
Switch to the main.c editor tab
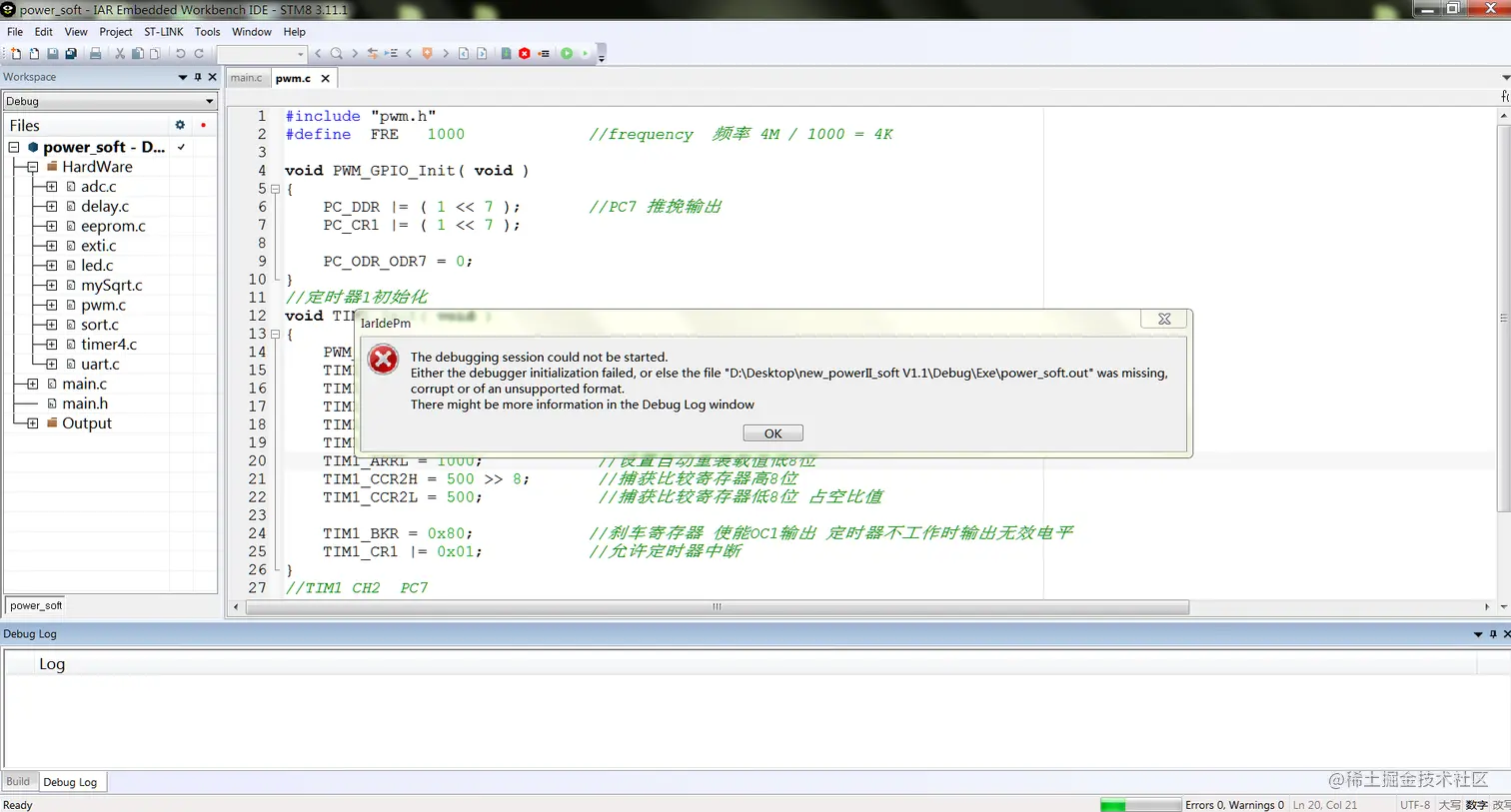(246, 78)
